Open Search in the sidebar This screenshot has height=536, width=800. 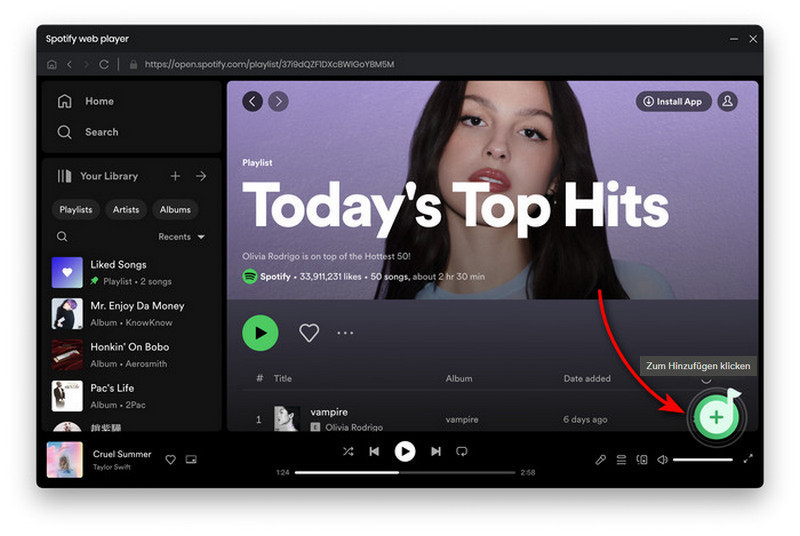click(88, 132)
